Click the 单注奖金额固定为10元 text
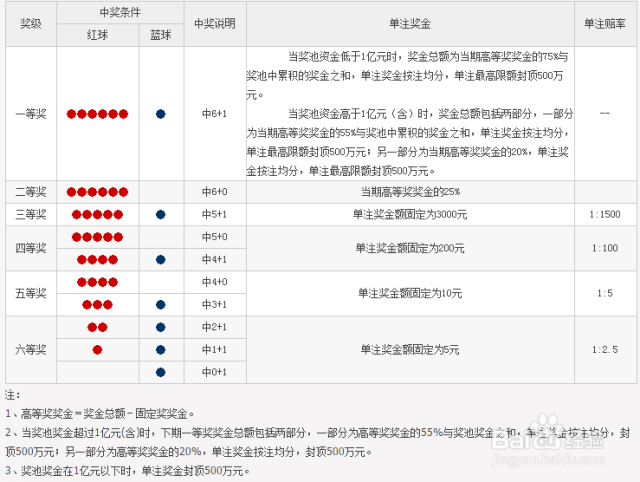Viewport: 640px width, 482px height. (410, 293)
